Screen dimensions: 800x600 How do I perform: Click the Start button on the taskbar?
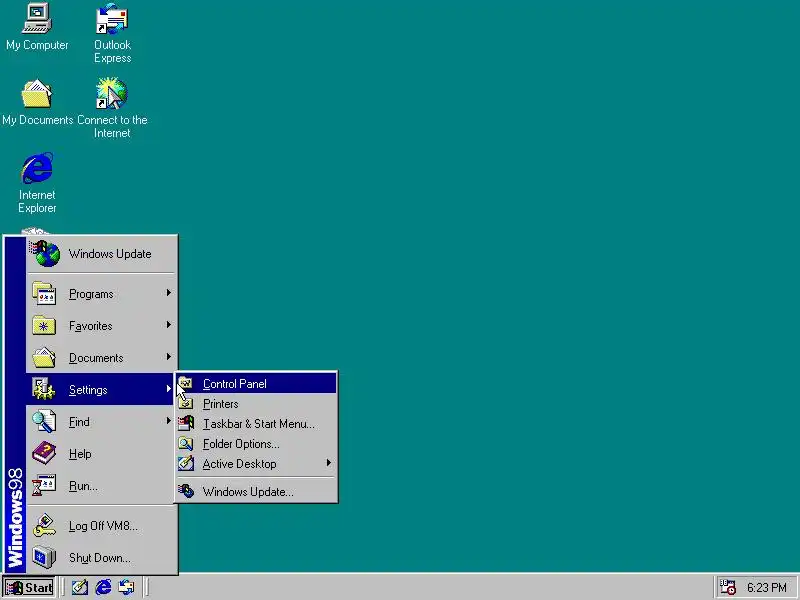click(x=29, y=587)
